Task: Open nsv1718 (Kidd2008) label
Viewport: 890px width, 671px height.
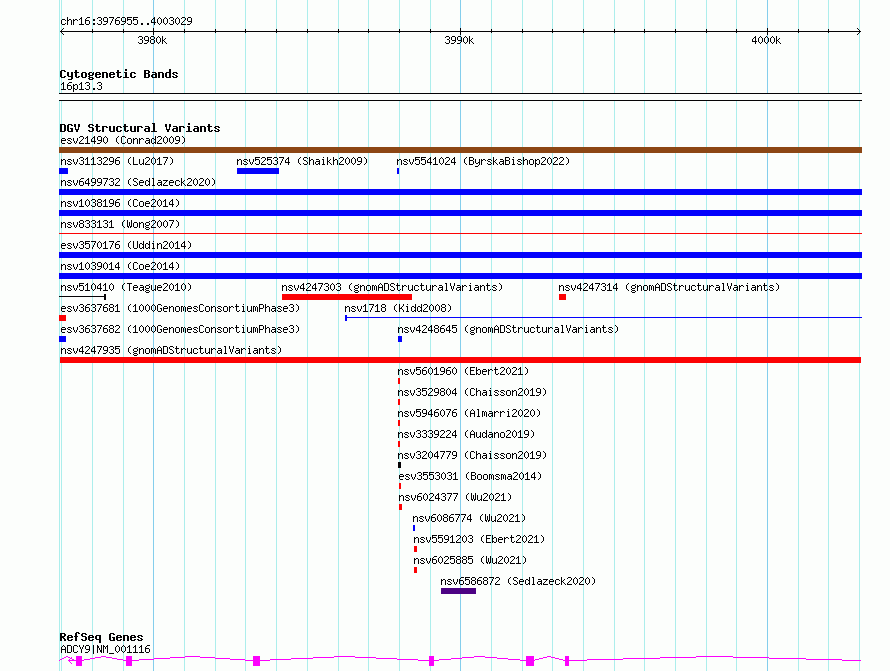Action: tap(398, 308)
